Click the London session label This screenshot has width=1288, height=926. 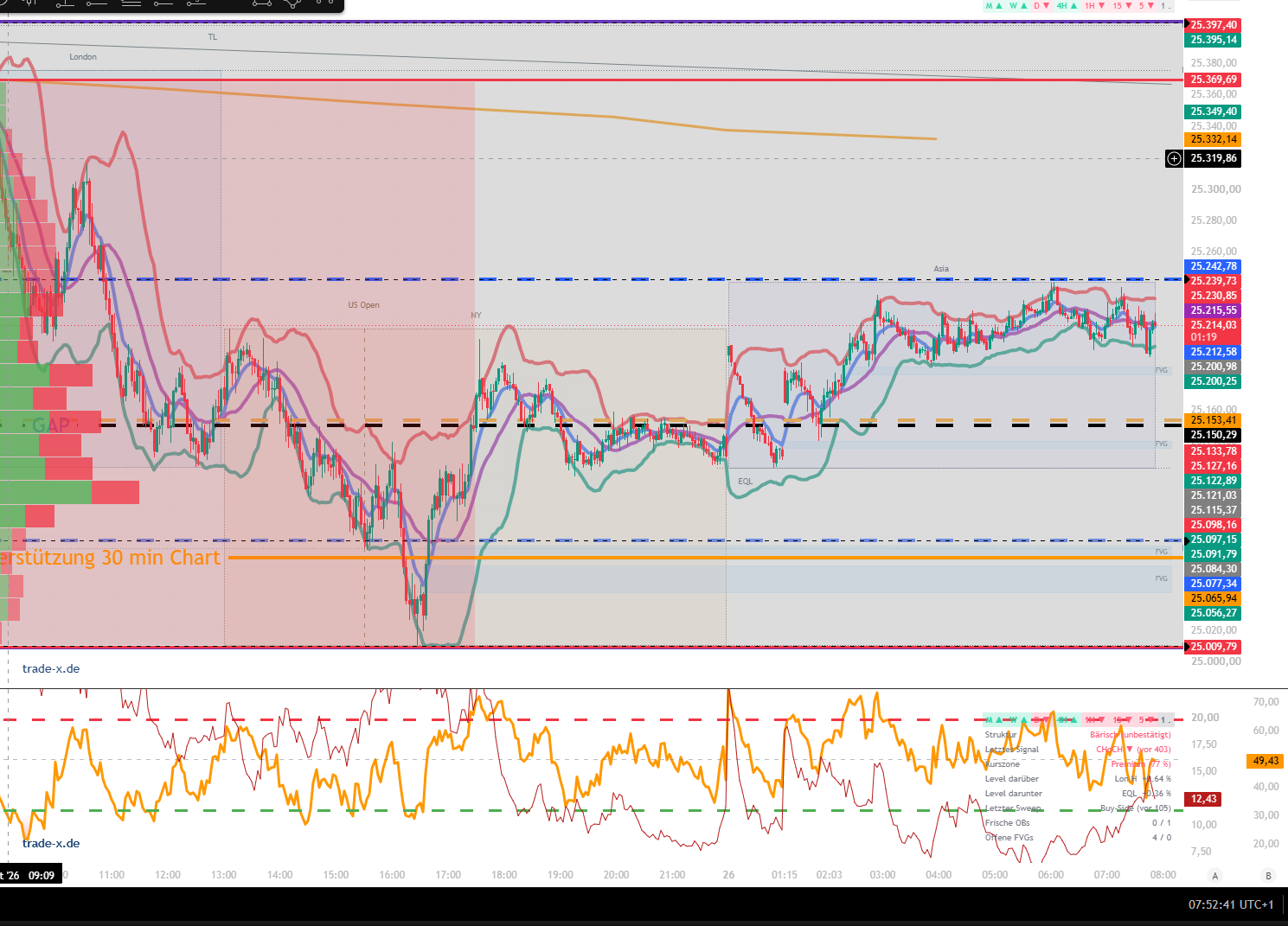(83, 57)
